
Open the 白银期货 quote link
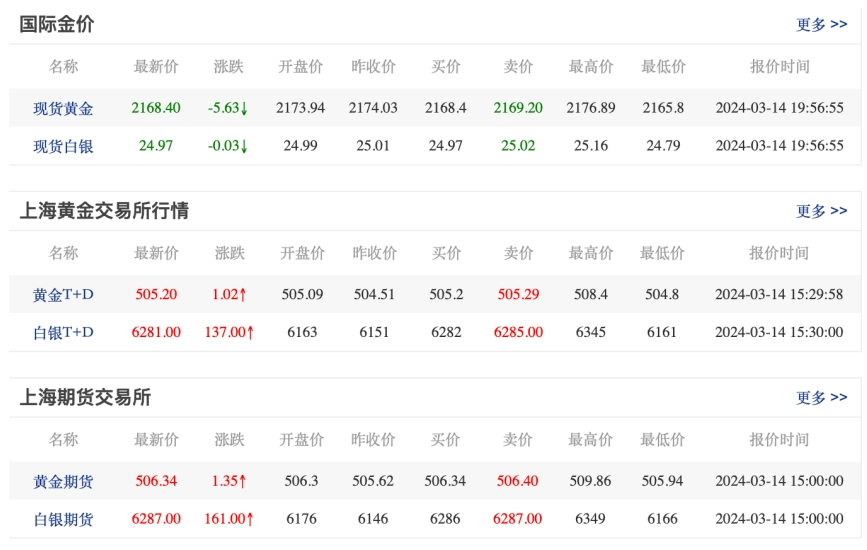(63, 519)
